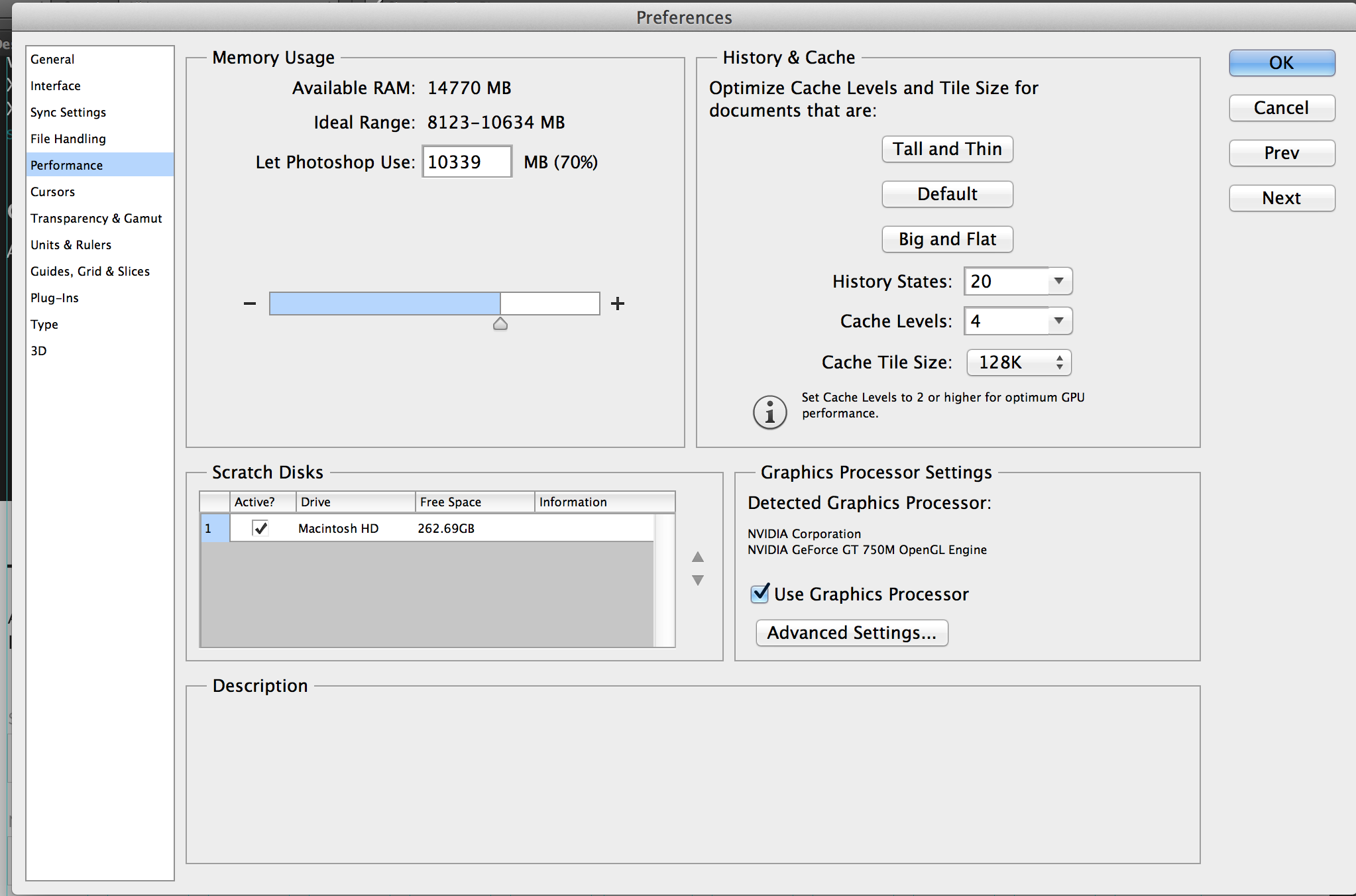Screen dimensions: 1356x896
Task: Click Ideal Range 8123-10634 MB value
Action: pos(496,123)
